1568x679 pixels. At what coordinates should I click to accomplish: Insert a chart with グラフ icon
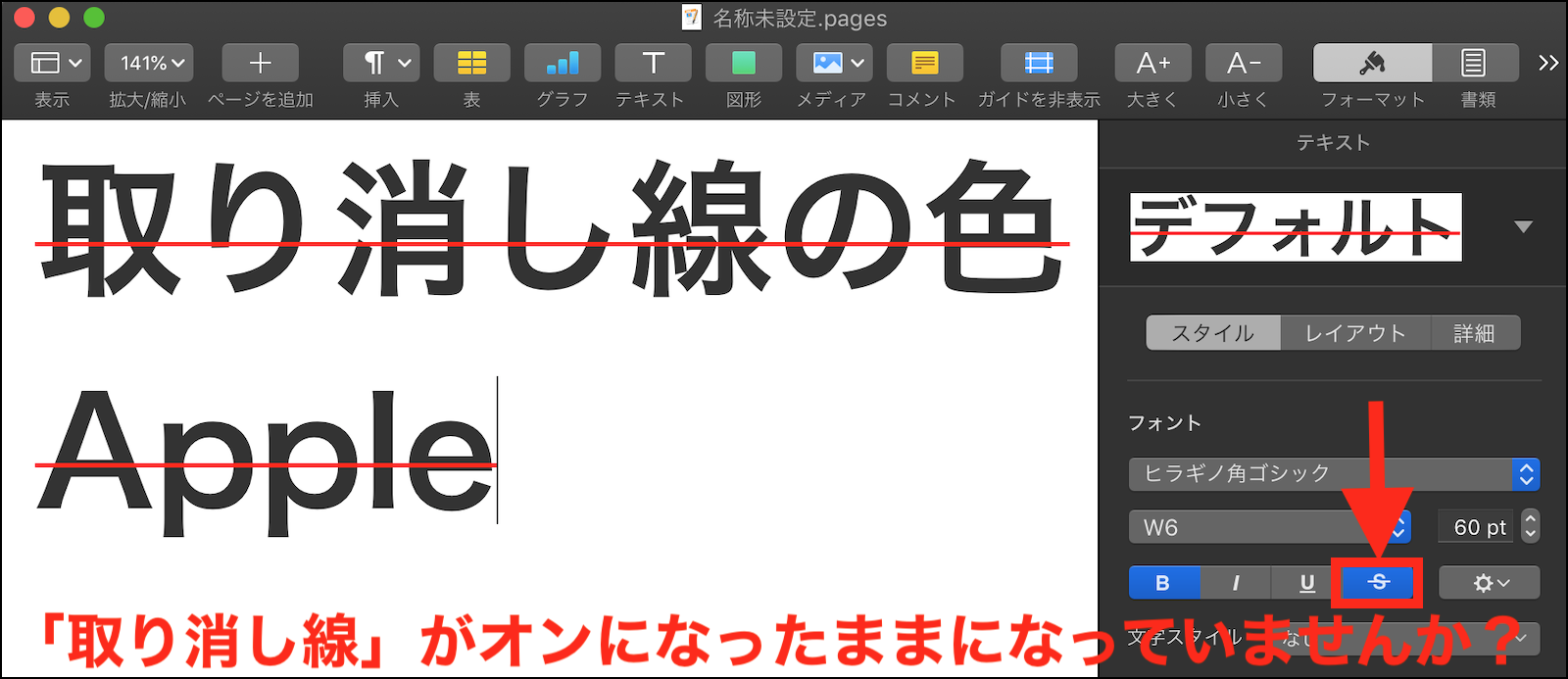click(x=562, y=64)
